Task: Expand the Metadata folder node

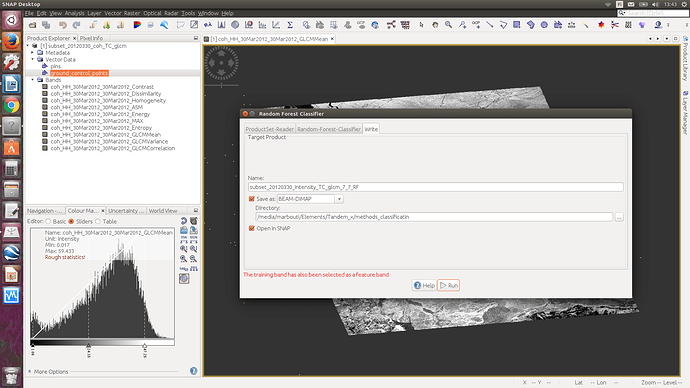Action: [33, 52]
